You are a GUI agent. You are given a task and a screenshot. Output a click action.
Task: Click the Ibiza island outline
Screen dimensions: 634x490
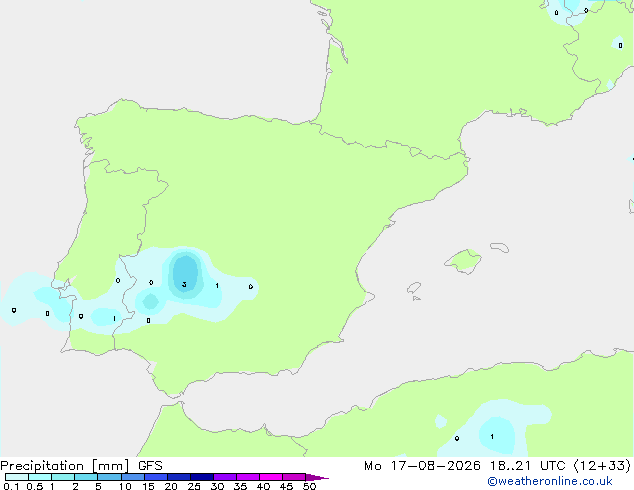[414, 288]
